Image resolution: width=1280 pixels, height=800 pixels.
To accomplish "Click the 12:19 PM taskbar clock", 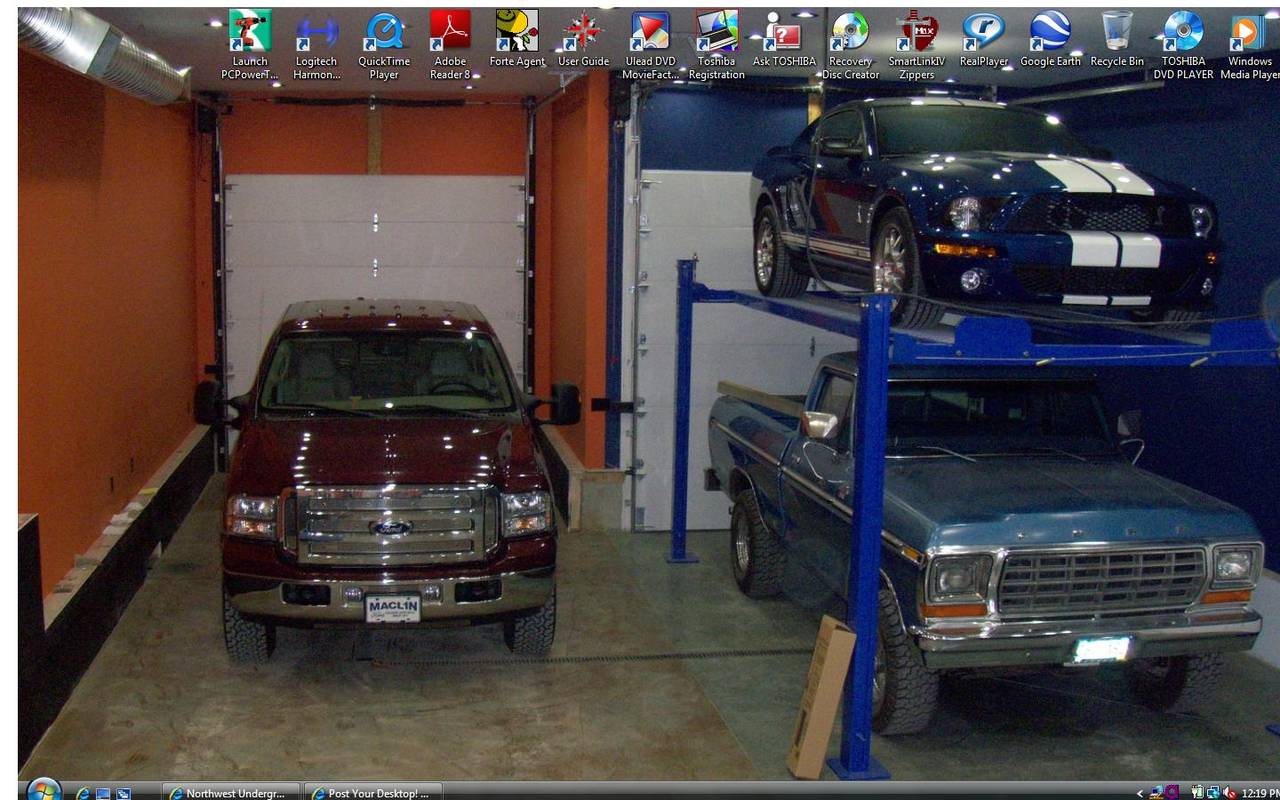I will click(x=1260, y=793).
